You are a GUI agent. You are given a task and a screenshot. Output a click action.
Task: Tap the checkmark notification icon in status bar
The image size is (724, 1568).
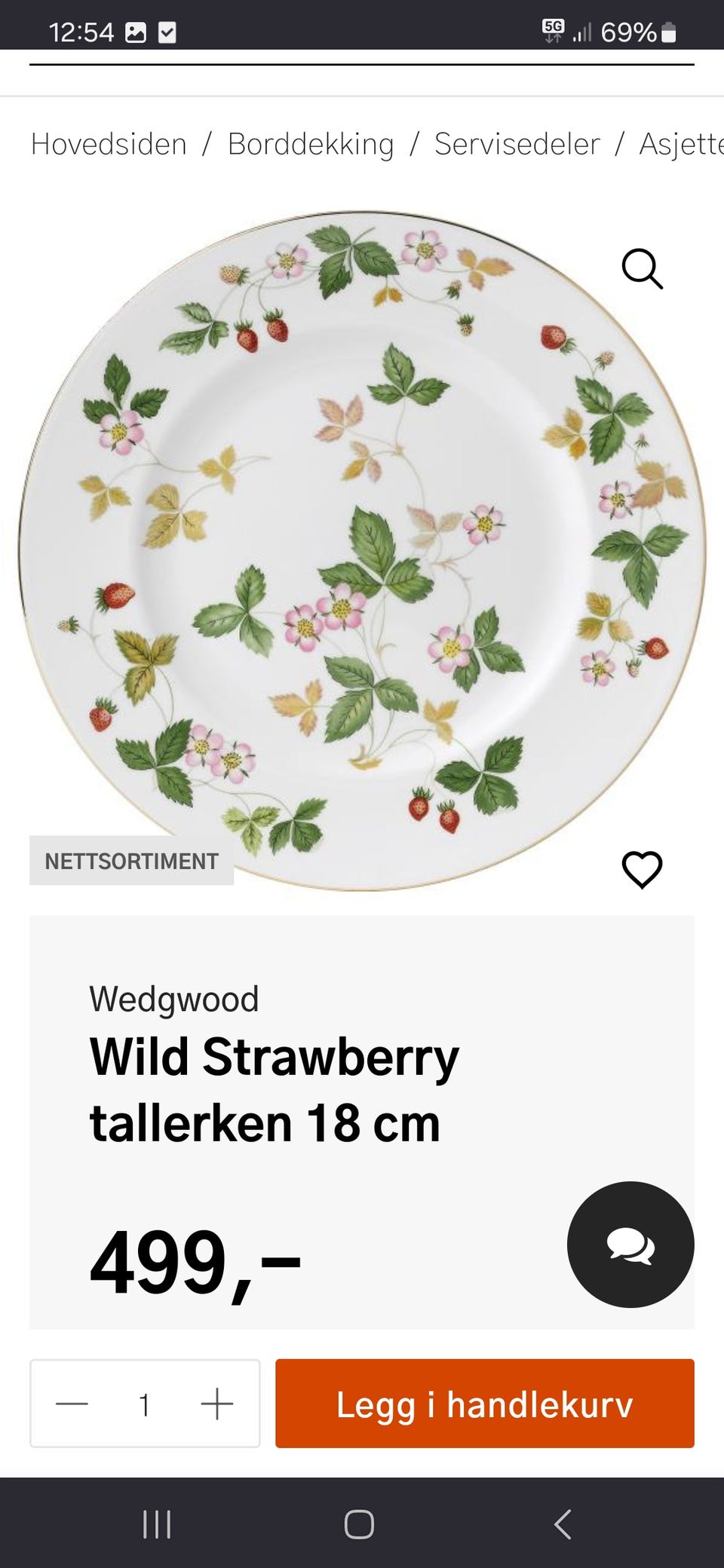[x=167, y=32]
